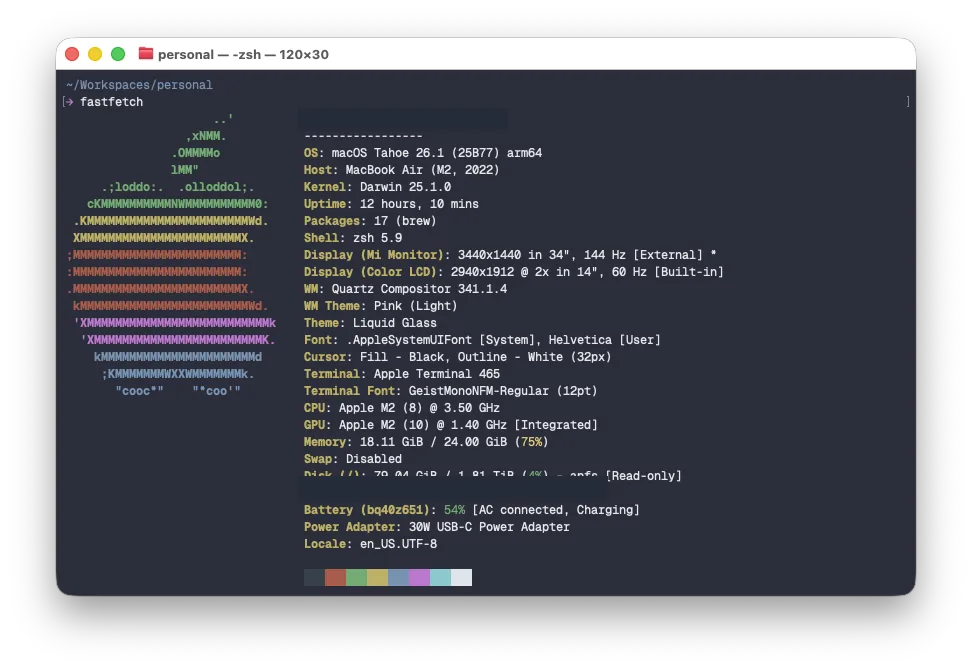Click the 'Kernel: Darwin 25.1.0' line
The image size is (972, 670).
(x=377, y=187)
